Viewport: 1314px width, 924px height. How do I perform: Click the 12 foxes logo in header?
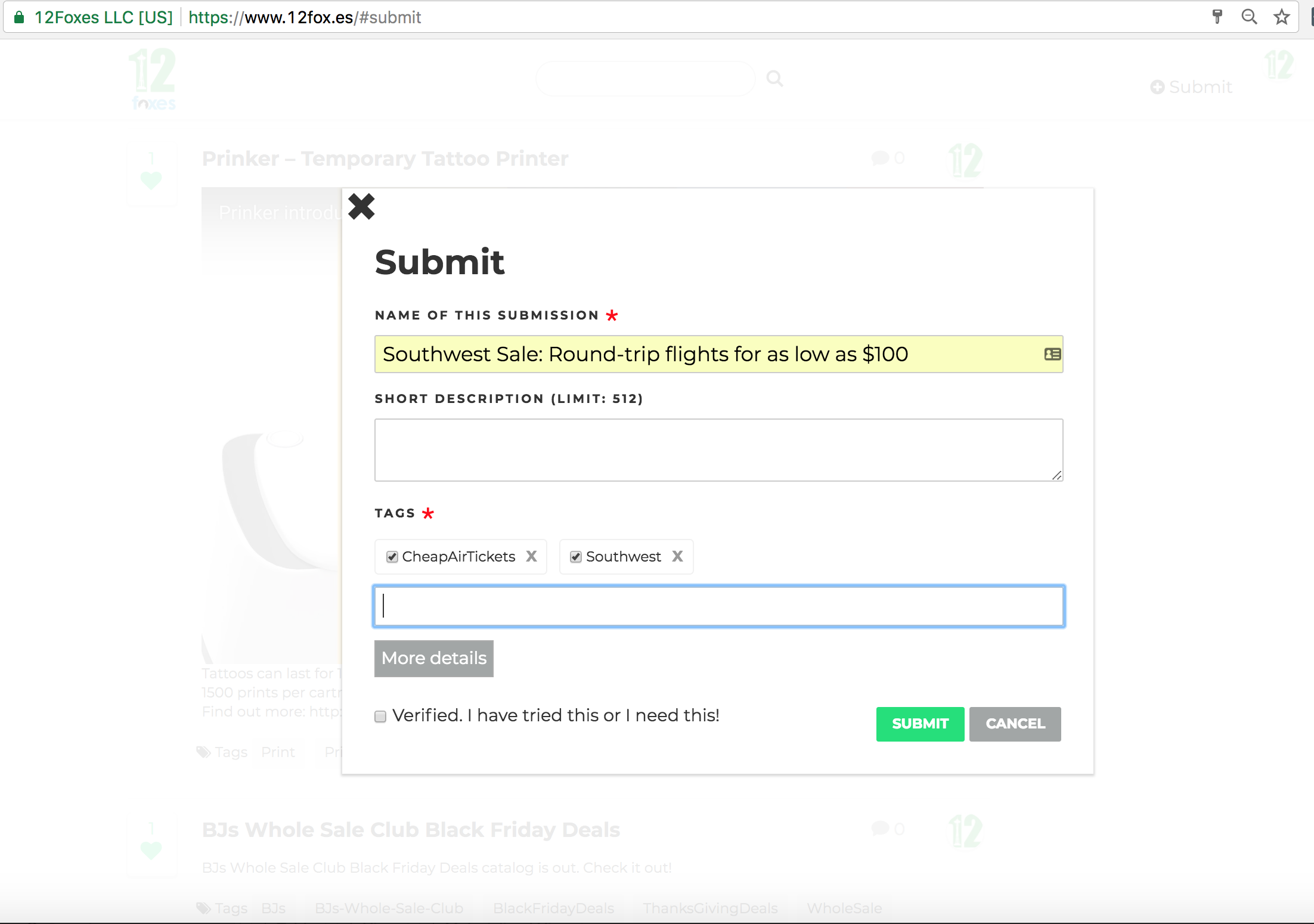[153, 79]
